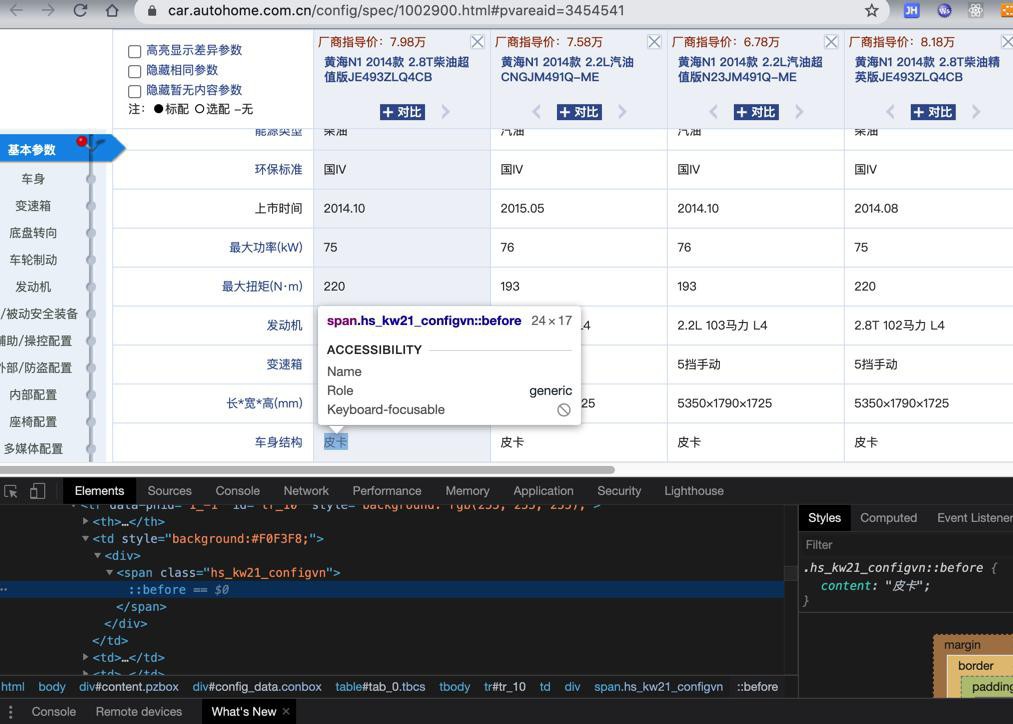
Task: Move the 6.78万 column left with the arrow
Action: click(713, 112)
